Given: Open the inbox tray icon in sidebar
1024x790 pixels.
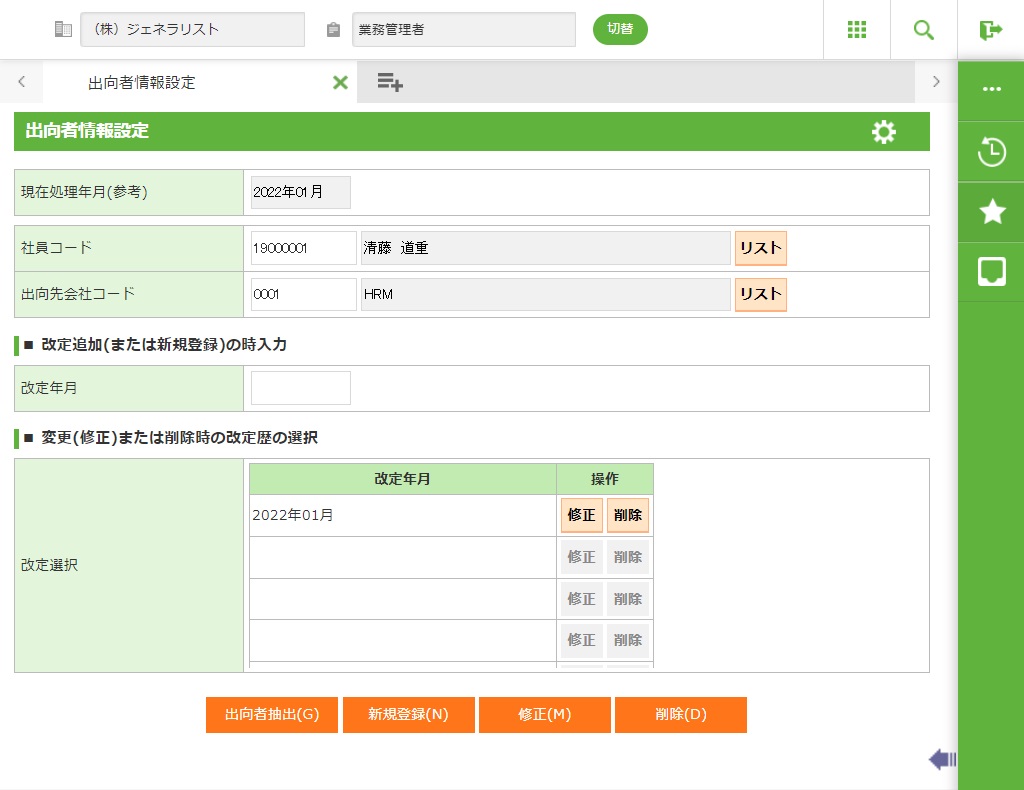Looking at the screenshot, I should (991, 271).
